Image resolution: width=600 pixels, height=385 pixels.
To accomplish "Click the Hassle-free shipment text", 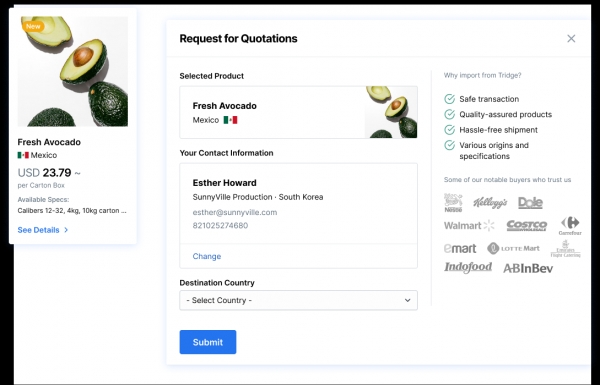I will coord(498,130).
